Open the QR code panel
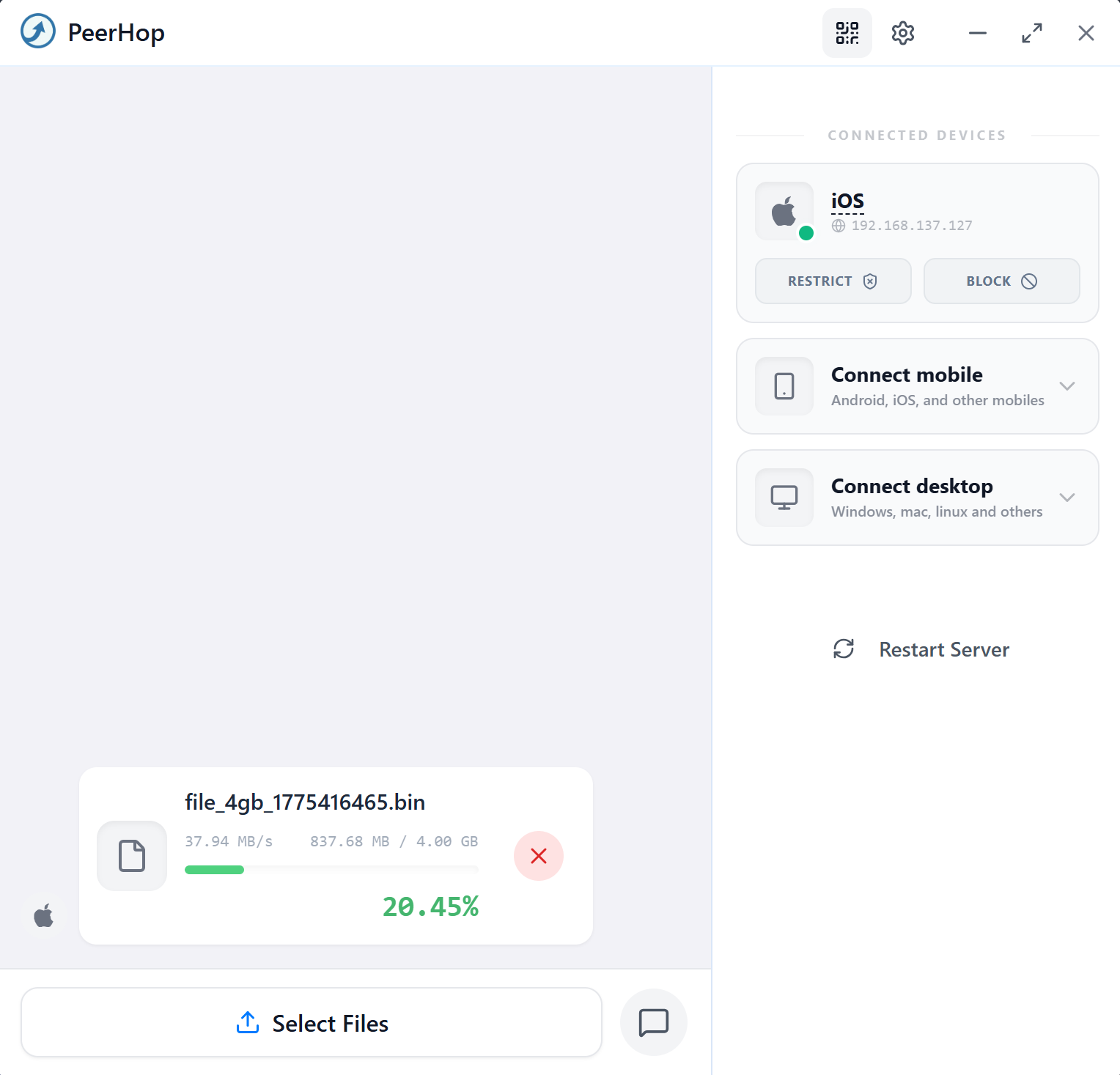Image resolution: width=1120 pixels, height=1075 pixels. [847, 33]
